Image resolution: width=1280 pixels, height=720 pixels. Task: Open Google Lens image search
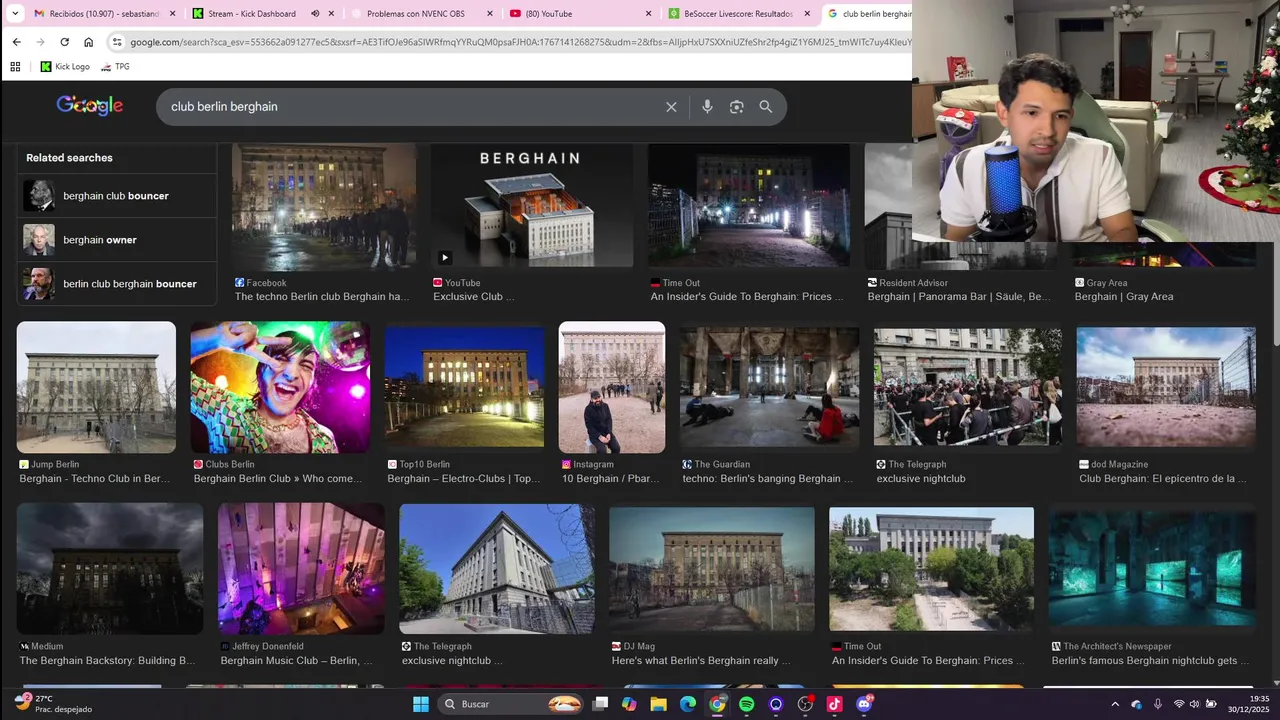coord(736,107)
